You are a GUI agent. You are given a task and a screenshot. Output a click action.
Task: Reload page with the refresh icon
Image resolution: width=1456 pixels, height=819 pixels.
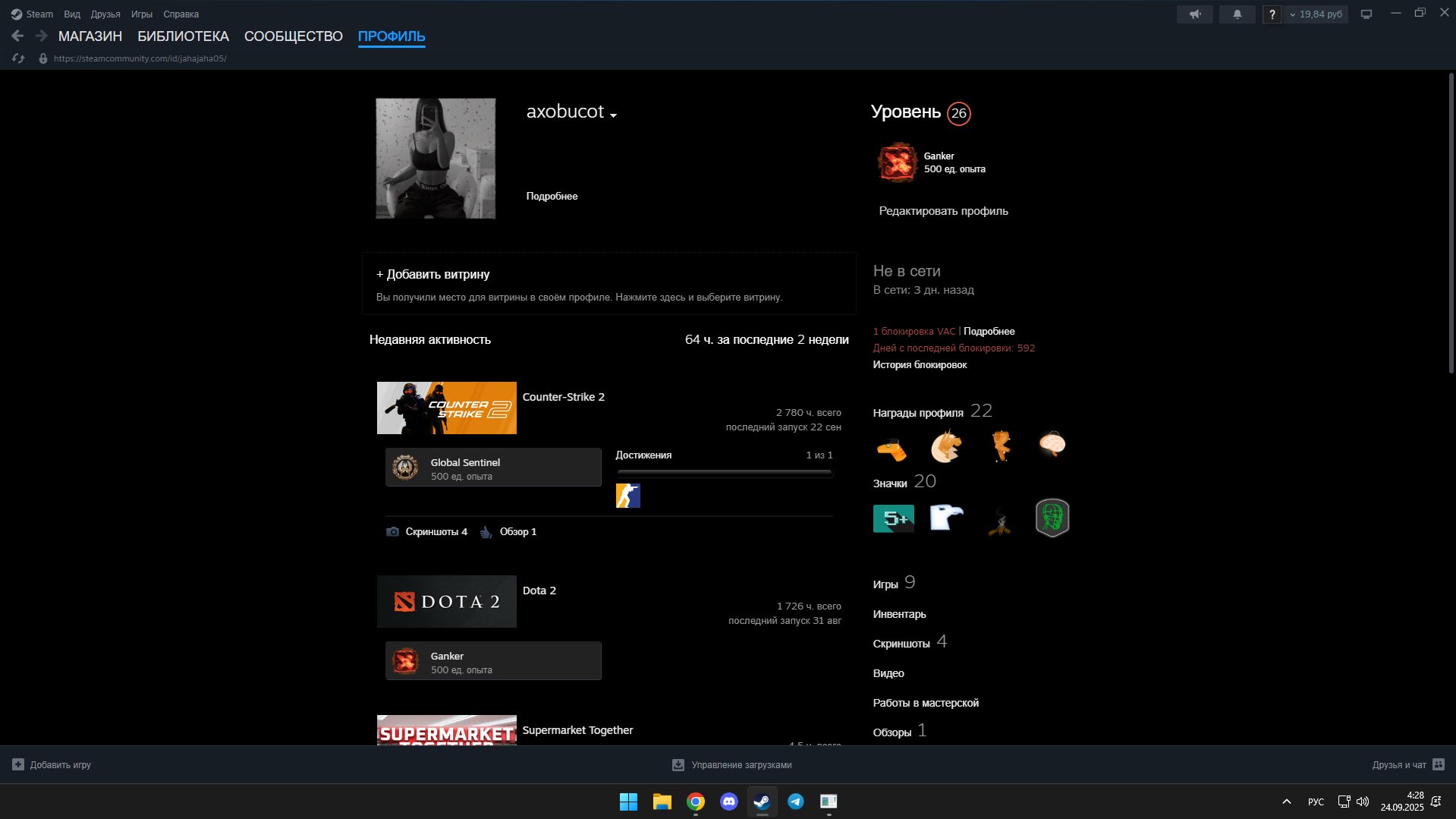pos(19,58)
